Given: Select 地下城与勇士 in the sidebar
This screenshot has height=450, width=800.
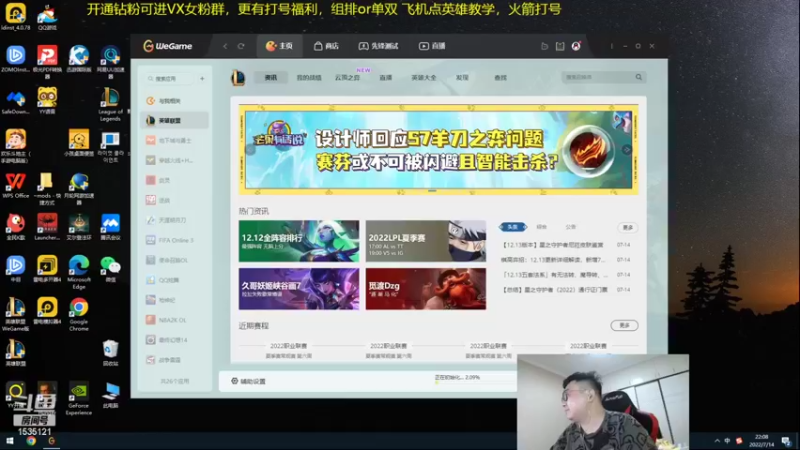Looking at the screenshot, I should [x=174, y=140].
